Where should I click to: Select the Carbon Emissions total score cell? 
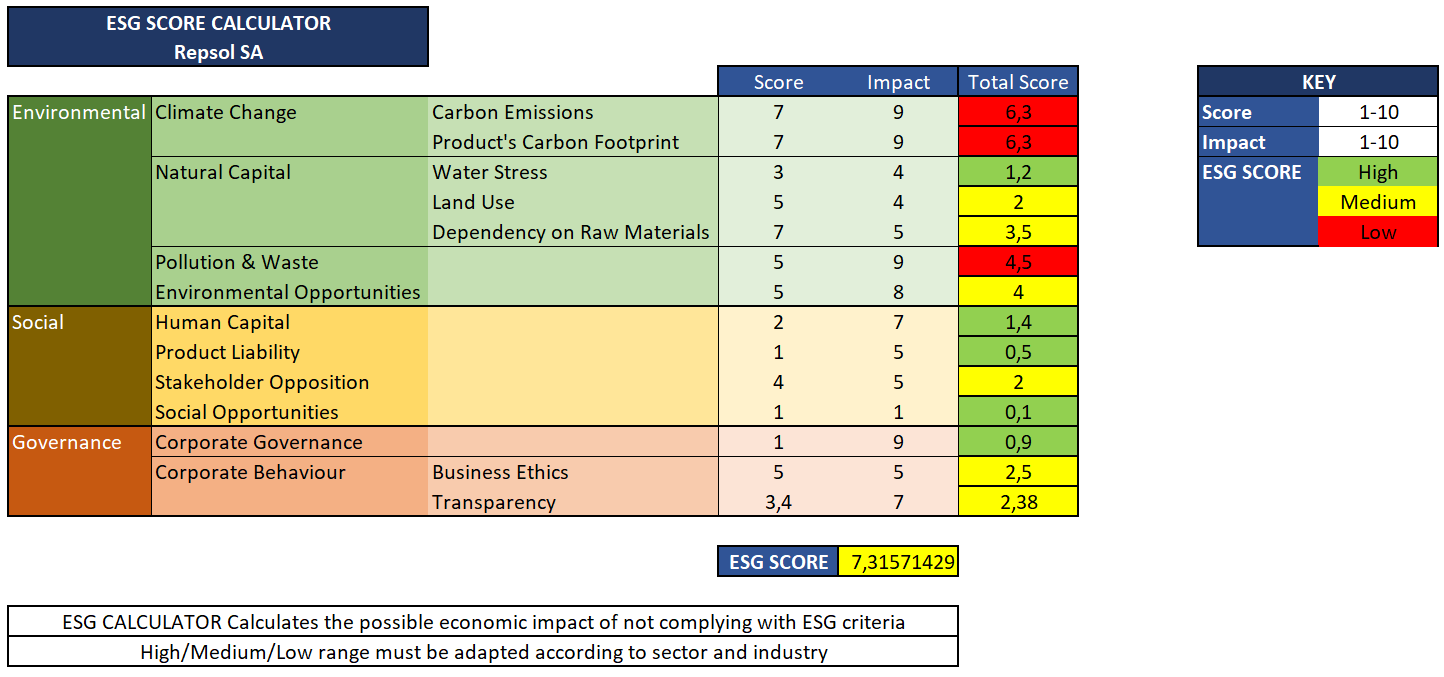pos(1017,112)
